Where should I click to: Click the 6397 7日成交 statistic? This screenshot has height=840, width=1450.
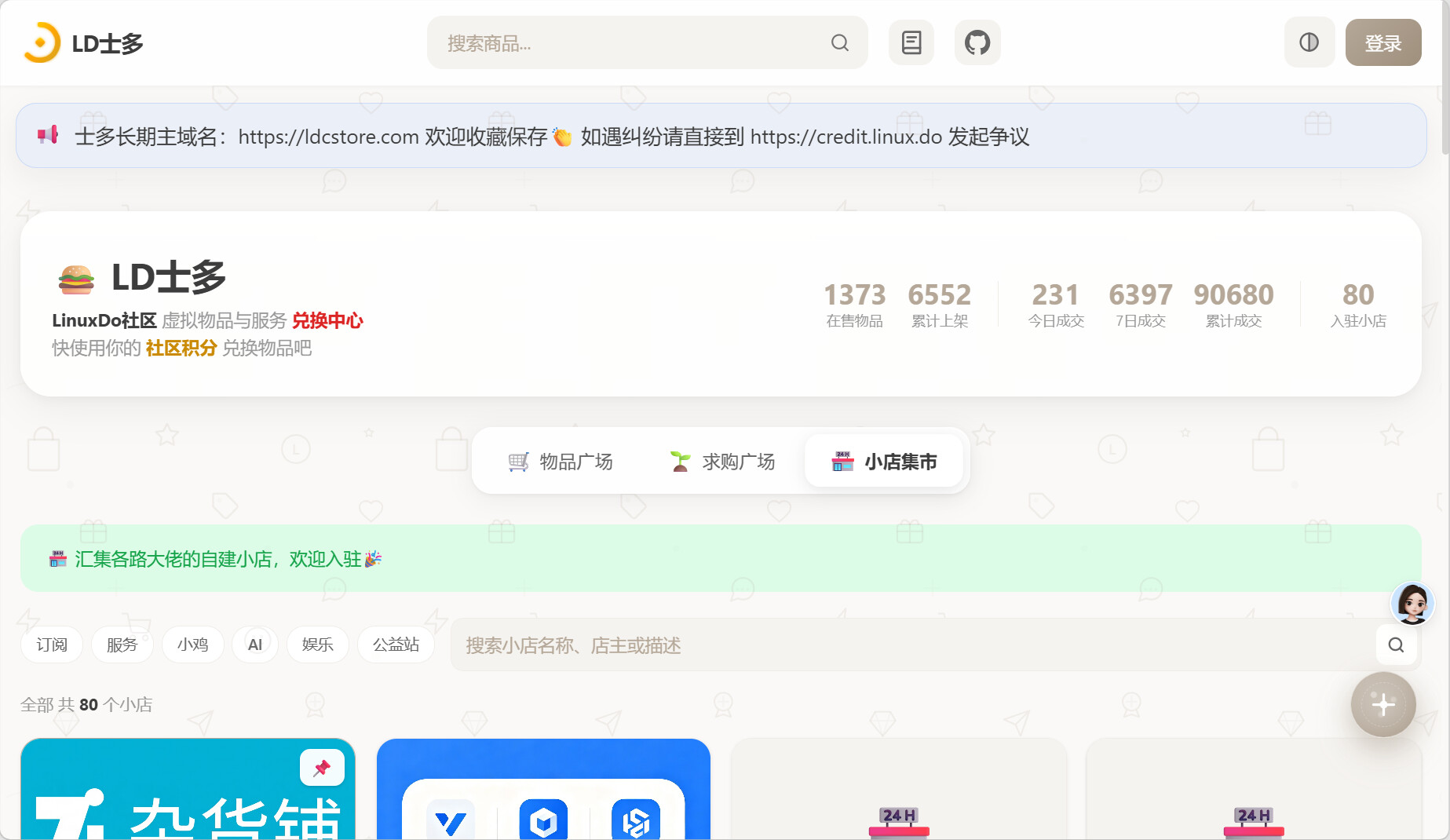click(x=1141, y=305)
